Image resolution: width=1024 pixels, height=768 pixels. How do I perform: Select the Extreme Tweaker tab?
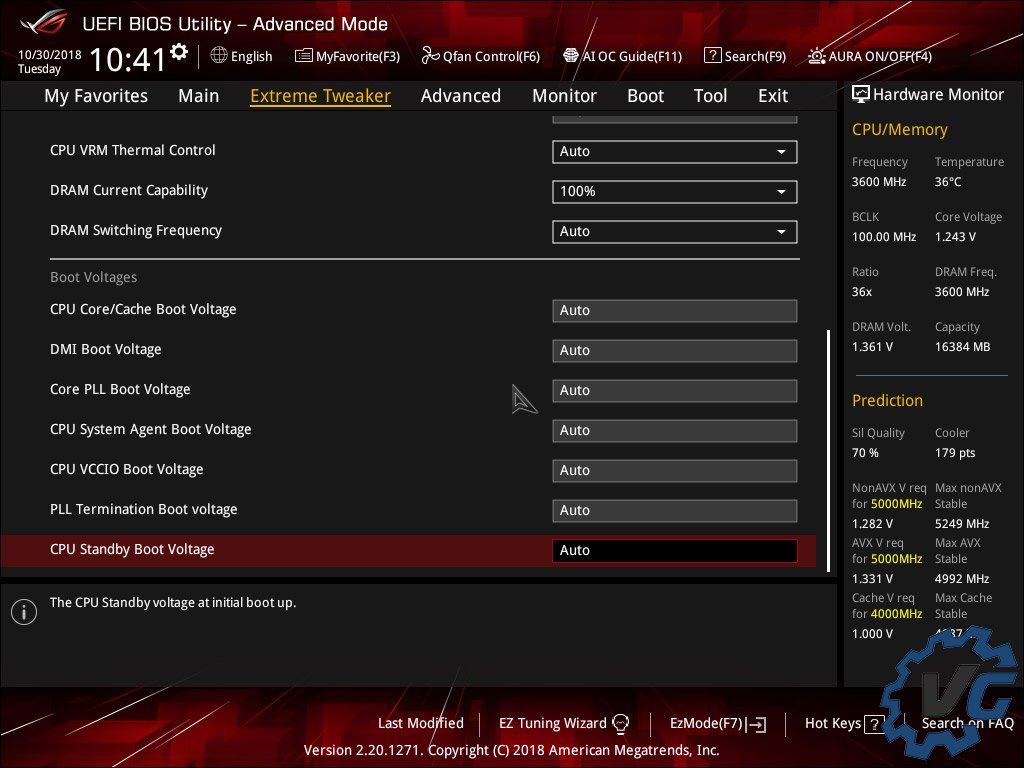(x=320, y=96)
